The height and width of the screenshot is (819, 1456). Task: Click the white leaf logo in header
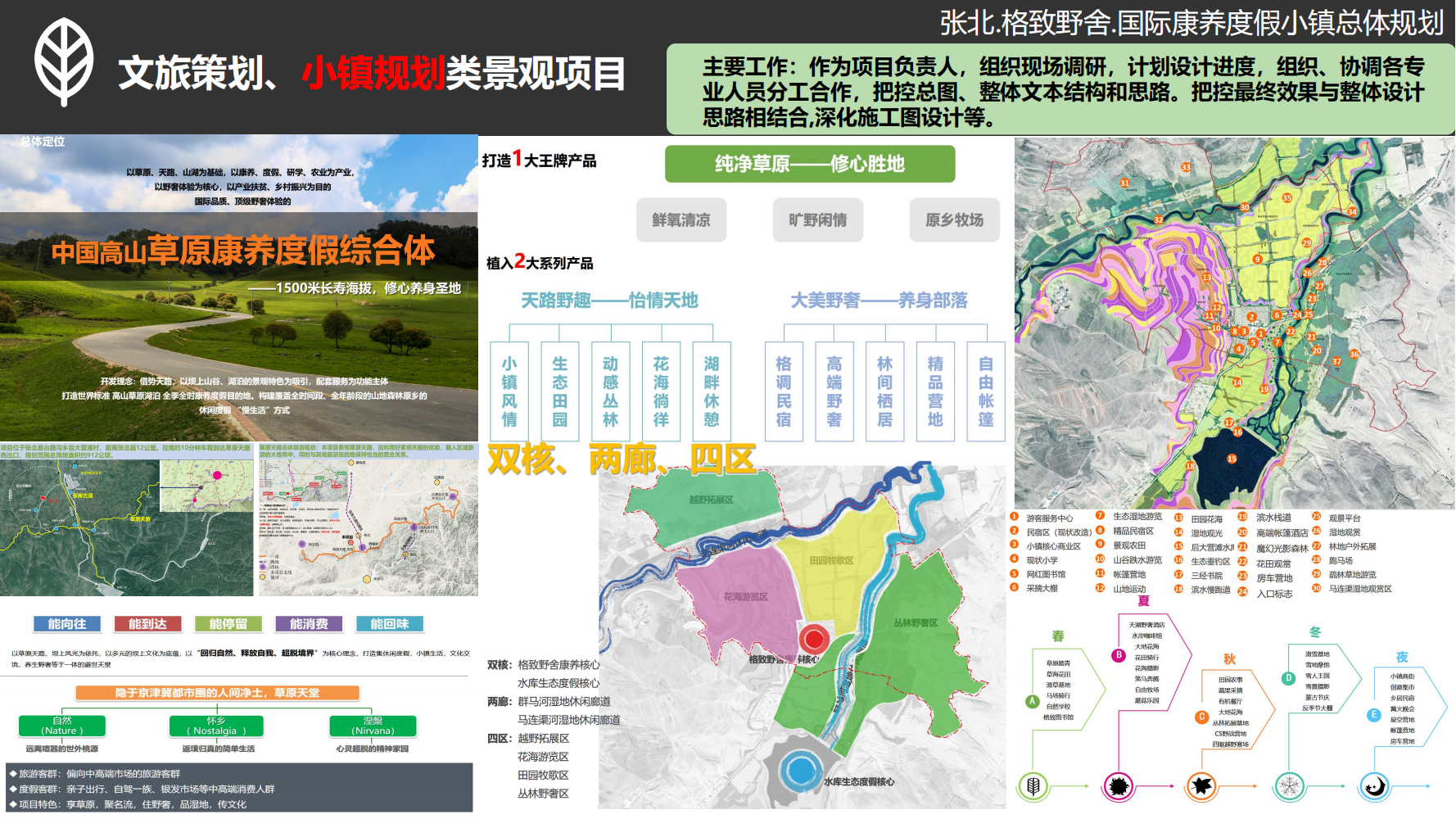[64, 62]
